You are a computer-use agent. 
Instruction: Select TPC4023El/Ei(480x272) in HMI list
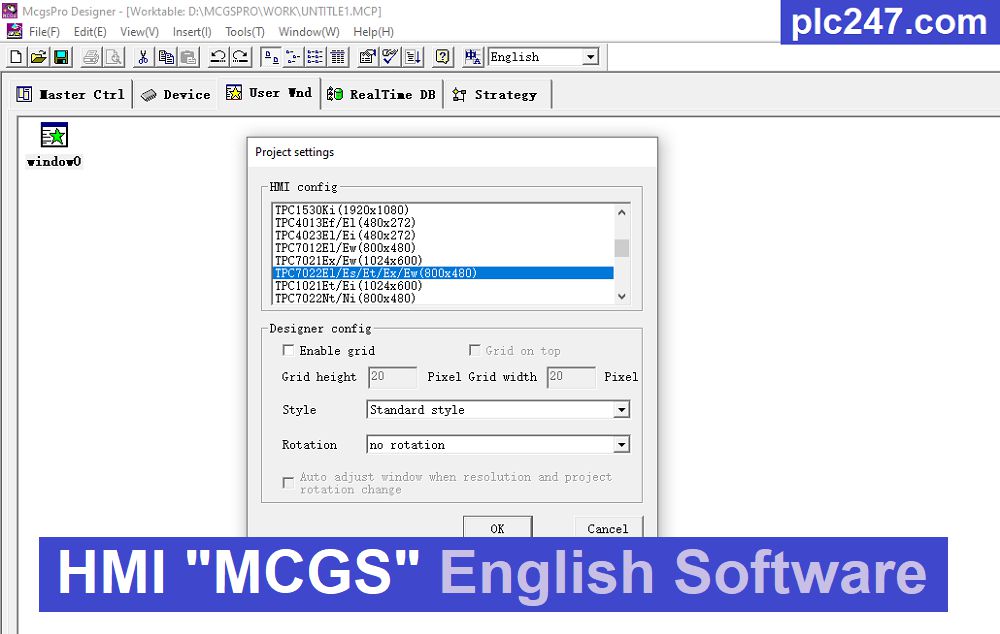point(443,235)
